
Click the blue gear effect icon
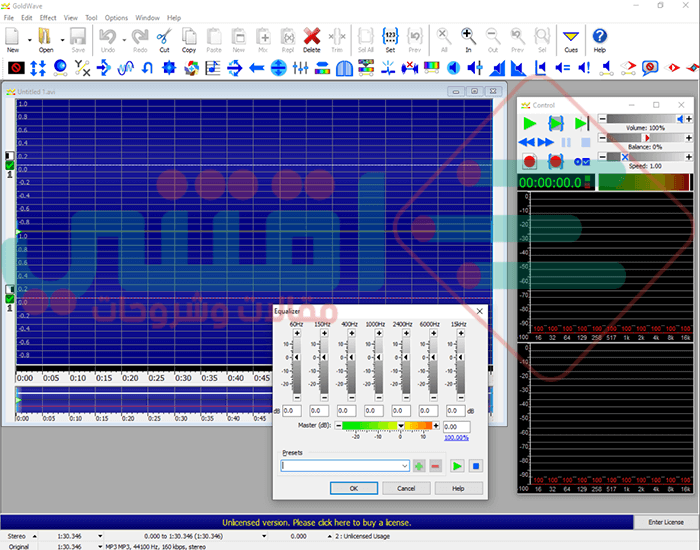tap(169, 68)
